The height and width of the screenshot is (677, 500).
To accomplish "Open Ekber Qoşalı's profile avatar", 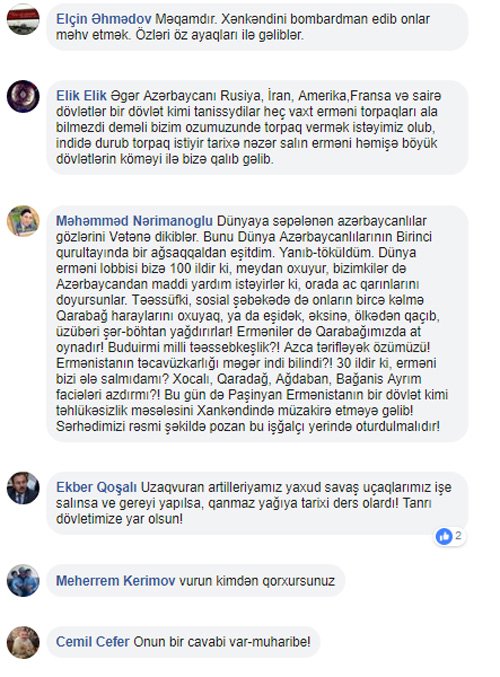I will [x=23, y=488].
